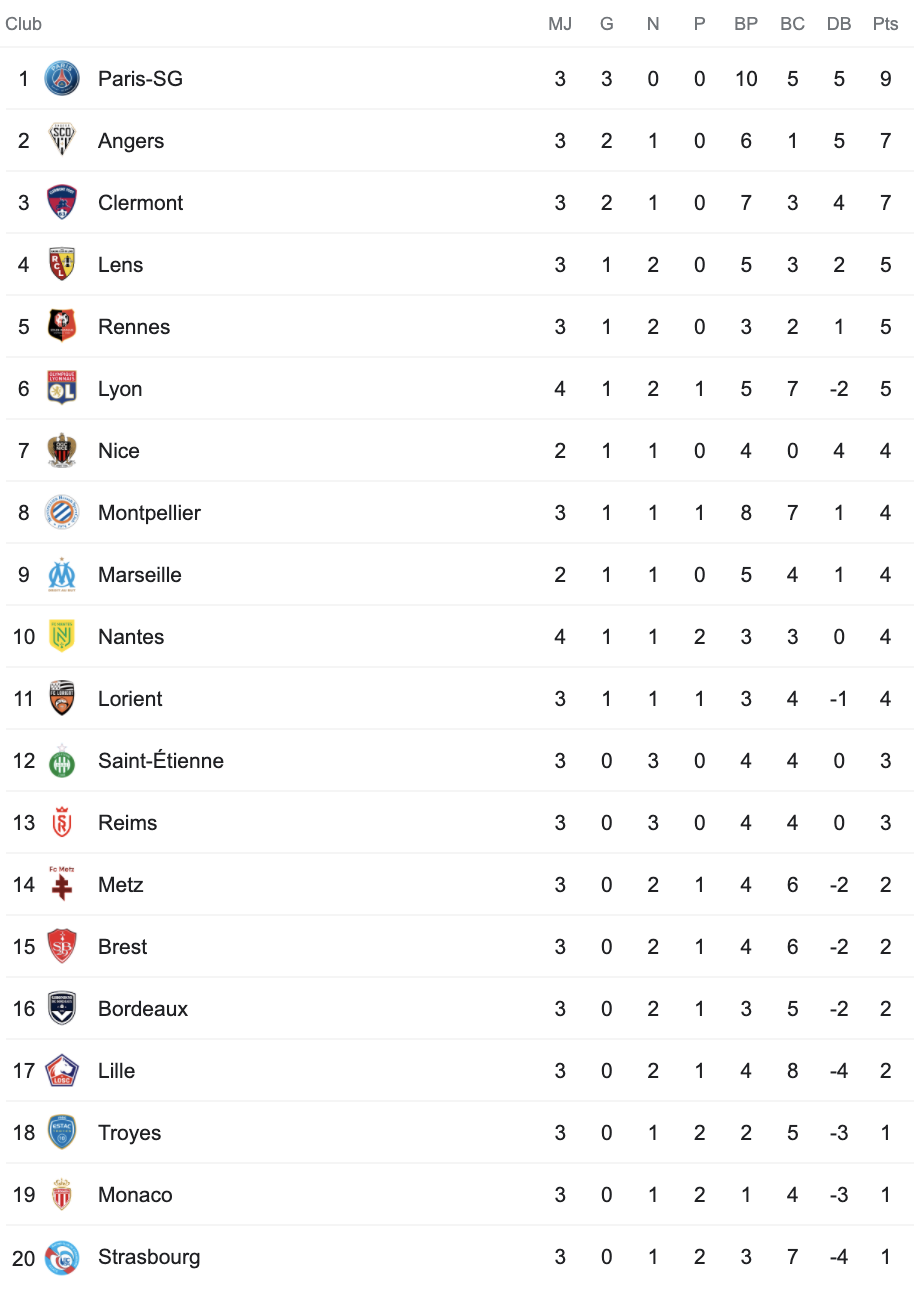This screenshot has height=1300, width=914.
Task: Select the Marseille club logo
Action: pyautogui.click(x=62, y=574)
